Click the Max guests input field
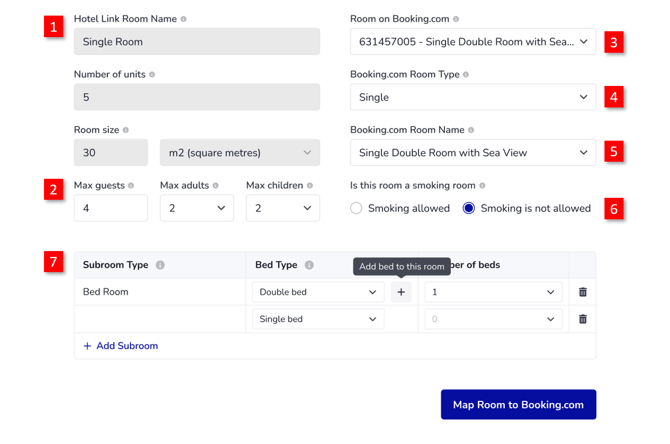The image size is (670, 444). (x=110, y=208)
